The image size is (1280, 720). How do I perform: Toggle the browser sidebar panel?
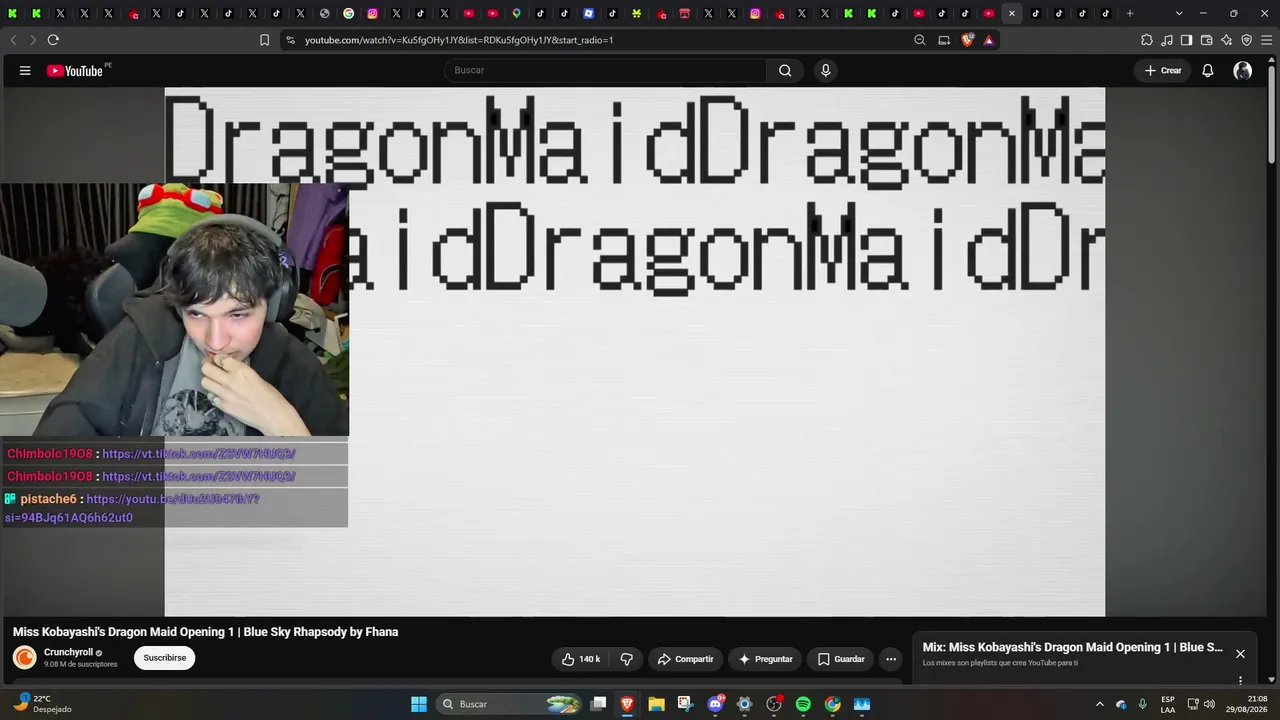coord(1187,40)
